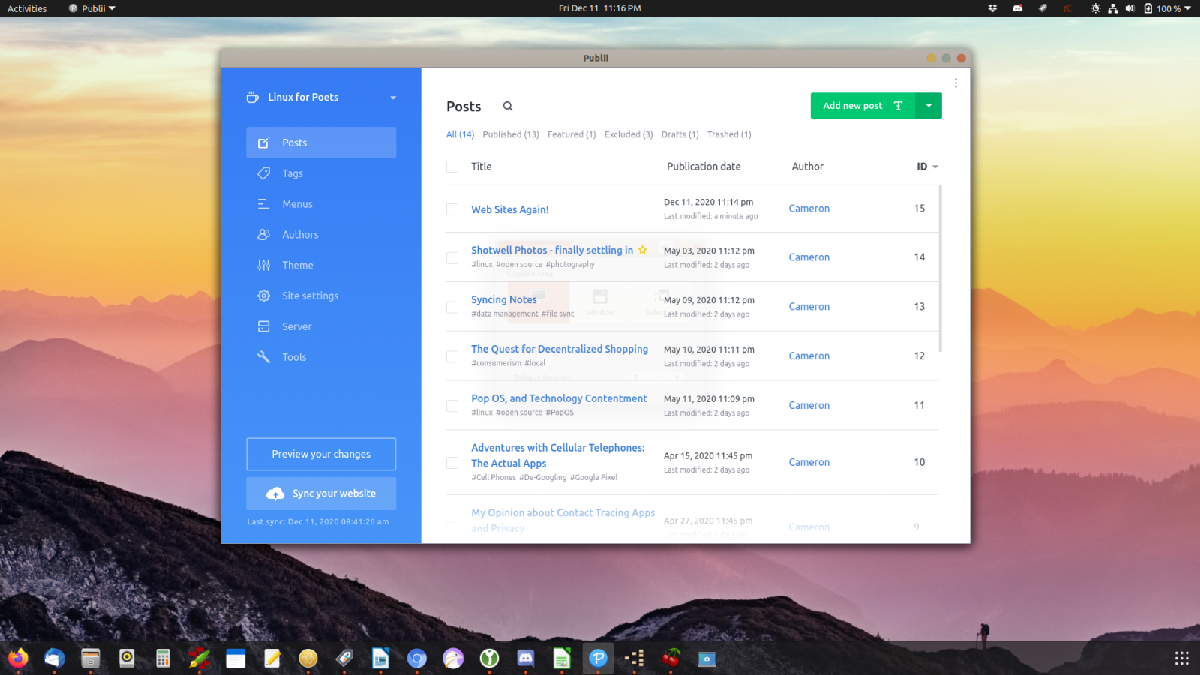This screenshot has height=675, width=1200.
Task: Open Site settings from sidebar
Action: tap(310, 296)
